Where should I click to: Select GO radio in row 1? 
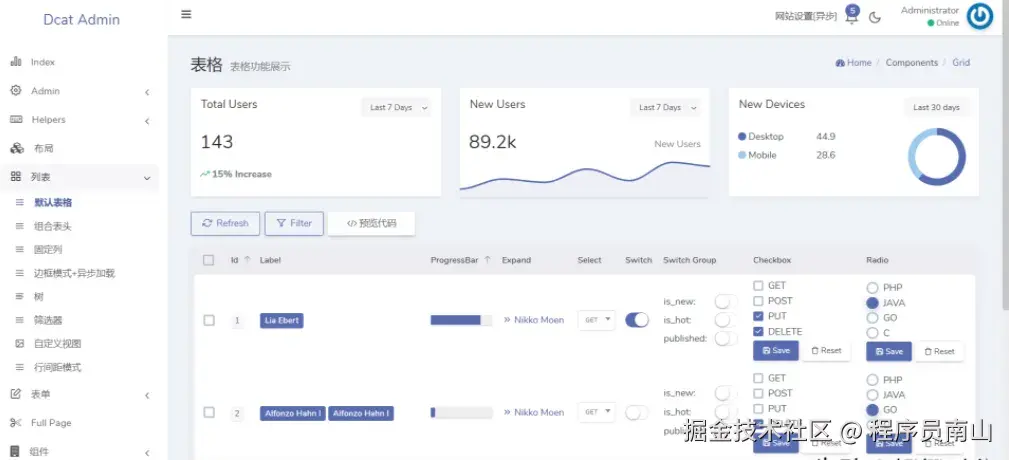872,318
